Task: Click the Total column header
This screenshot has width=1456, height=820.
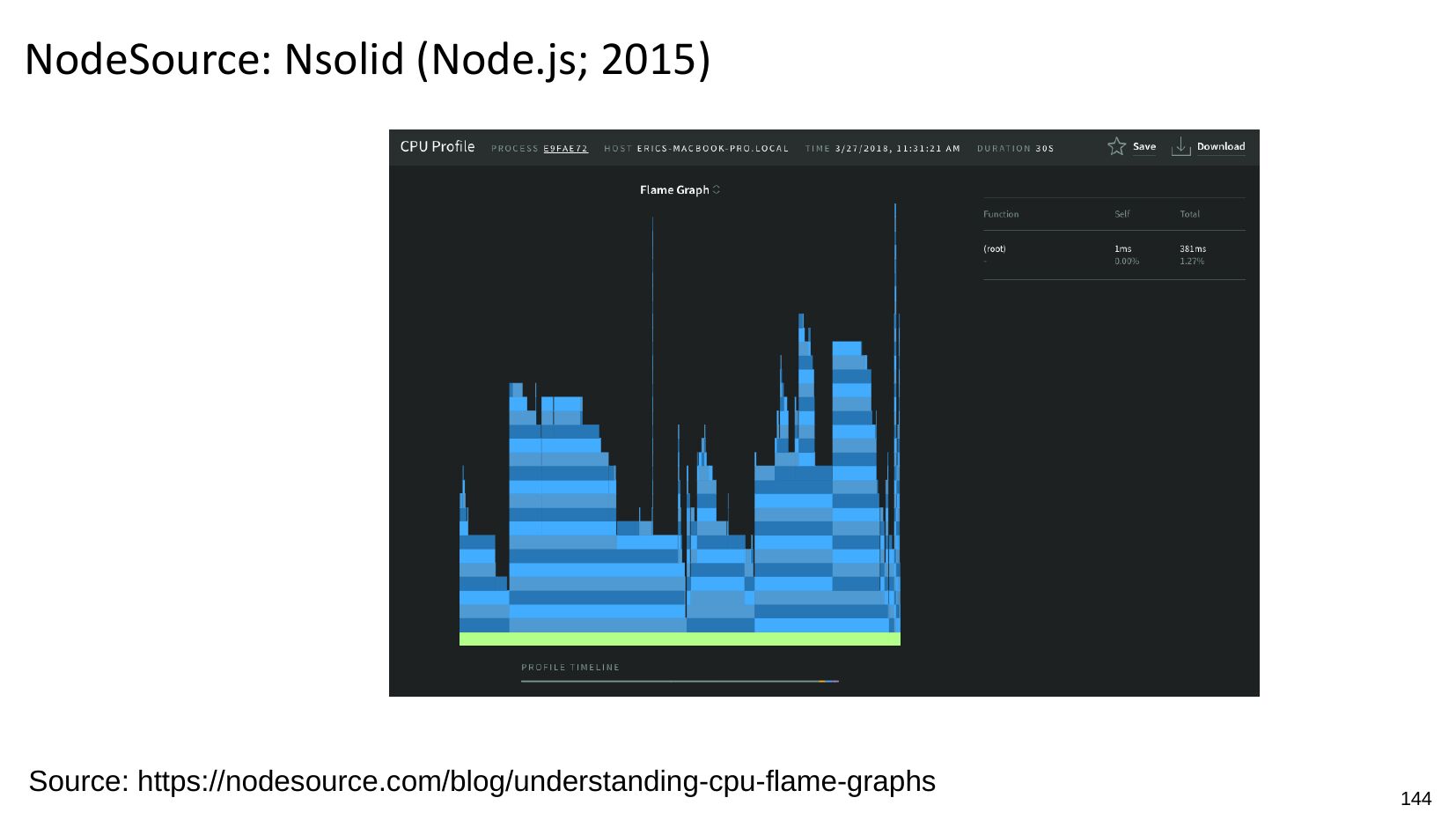Action: point(1189,214)
